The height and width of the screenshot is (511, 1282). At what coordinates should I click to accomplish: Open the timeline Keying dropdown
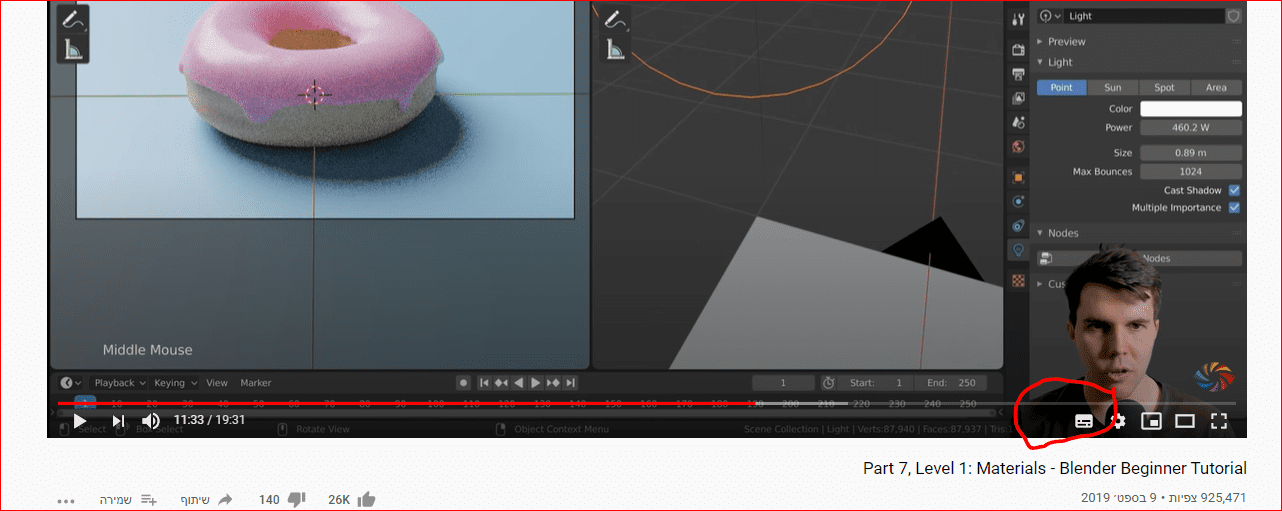175,383
